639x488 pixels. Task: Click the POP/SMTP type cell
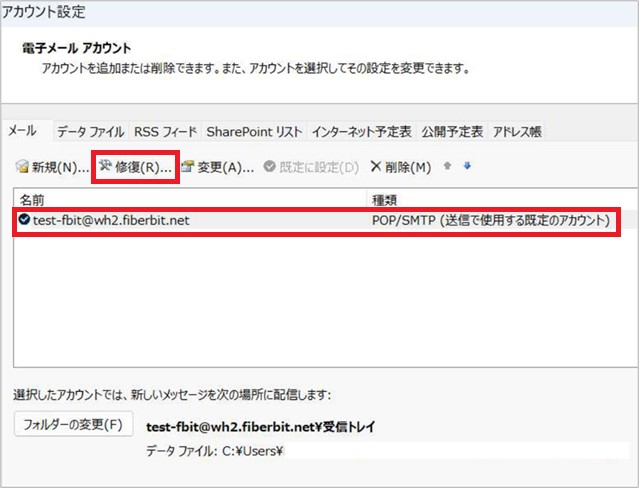click(491, 220)
